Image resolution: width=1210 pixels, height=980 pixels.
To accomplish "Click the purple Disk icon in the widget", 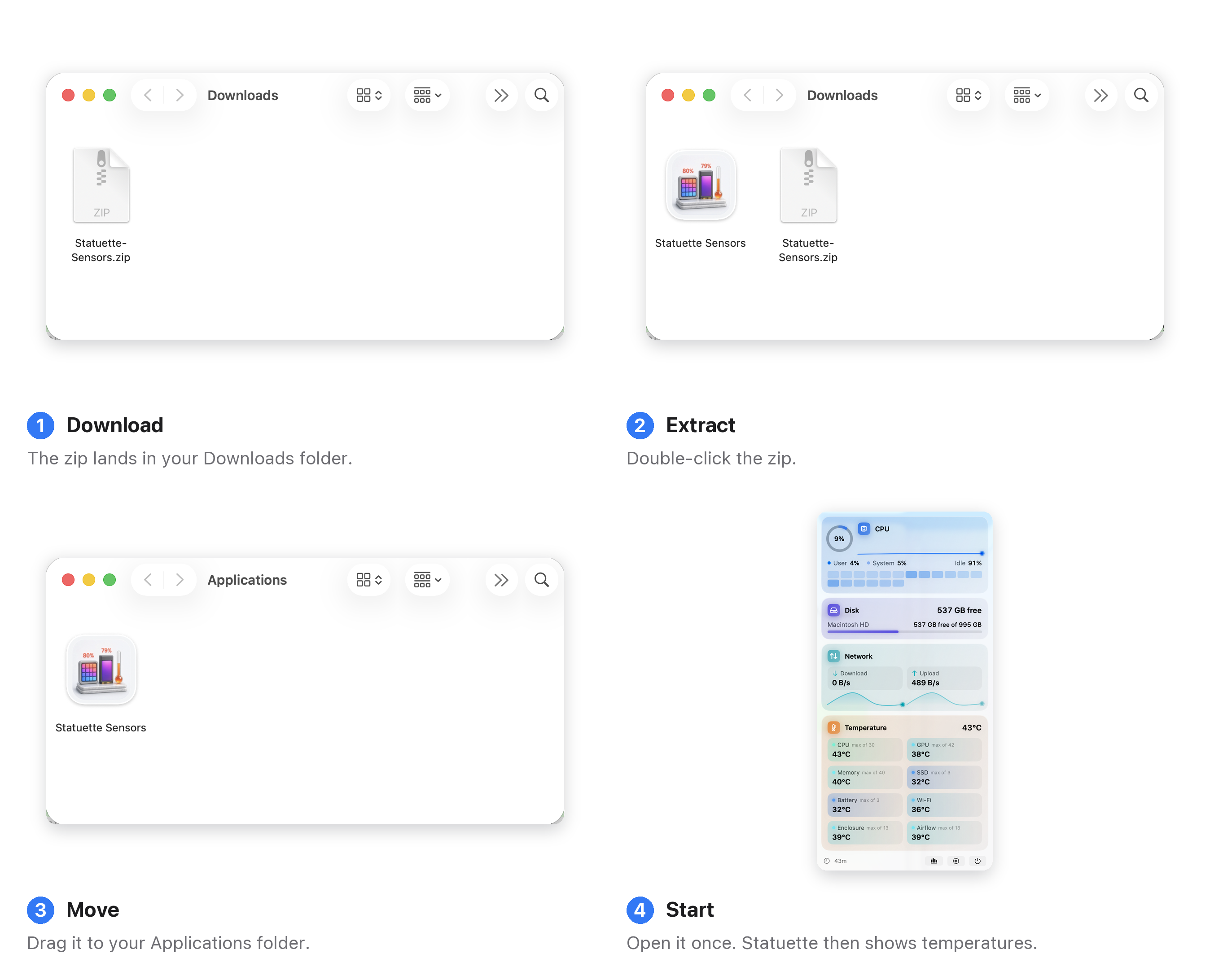I will point(833,610).
